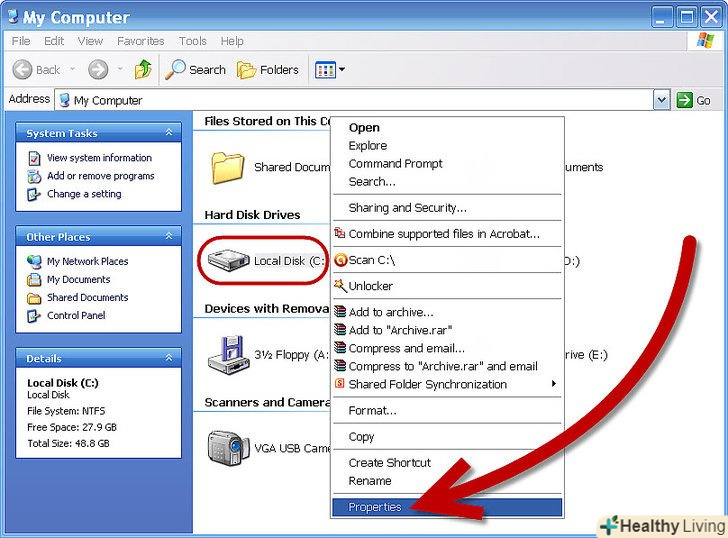The image size is (728, 538).
Task: Open the Favorites menu
Action: click(x=141, y=41)
